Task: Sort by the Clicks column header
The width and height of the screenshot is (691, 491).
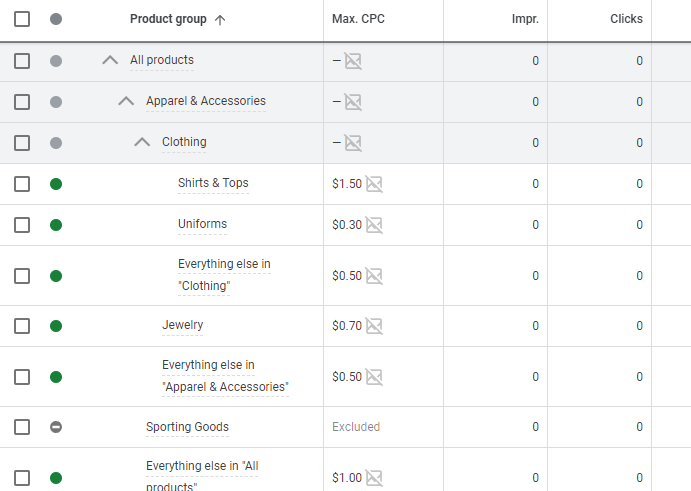Action: [626, 19]
